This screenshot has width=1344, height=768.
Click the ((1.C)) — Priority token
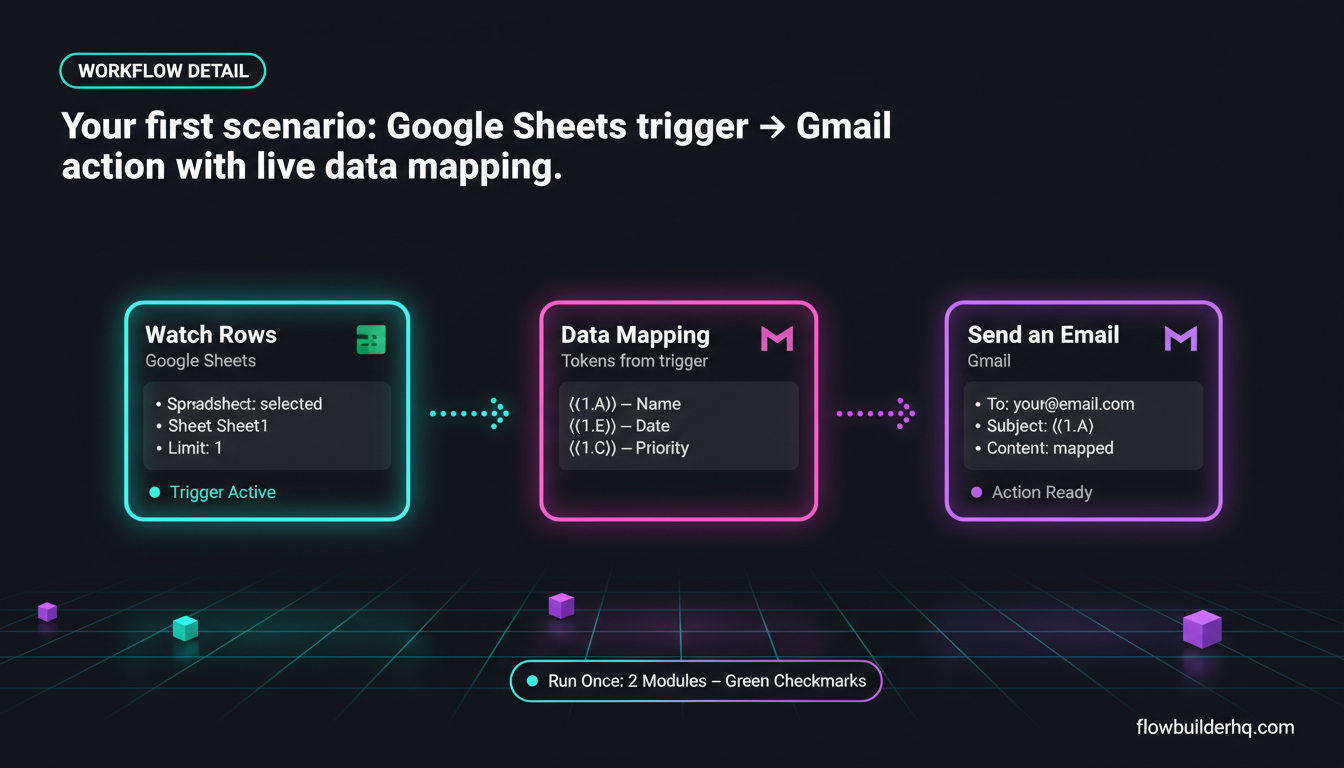click(628, 448)
